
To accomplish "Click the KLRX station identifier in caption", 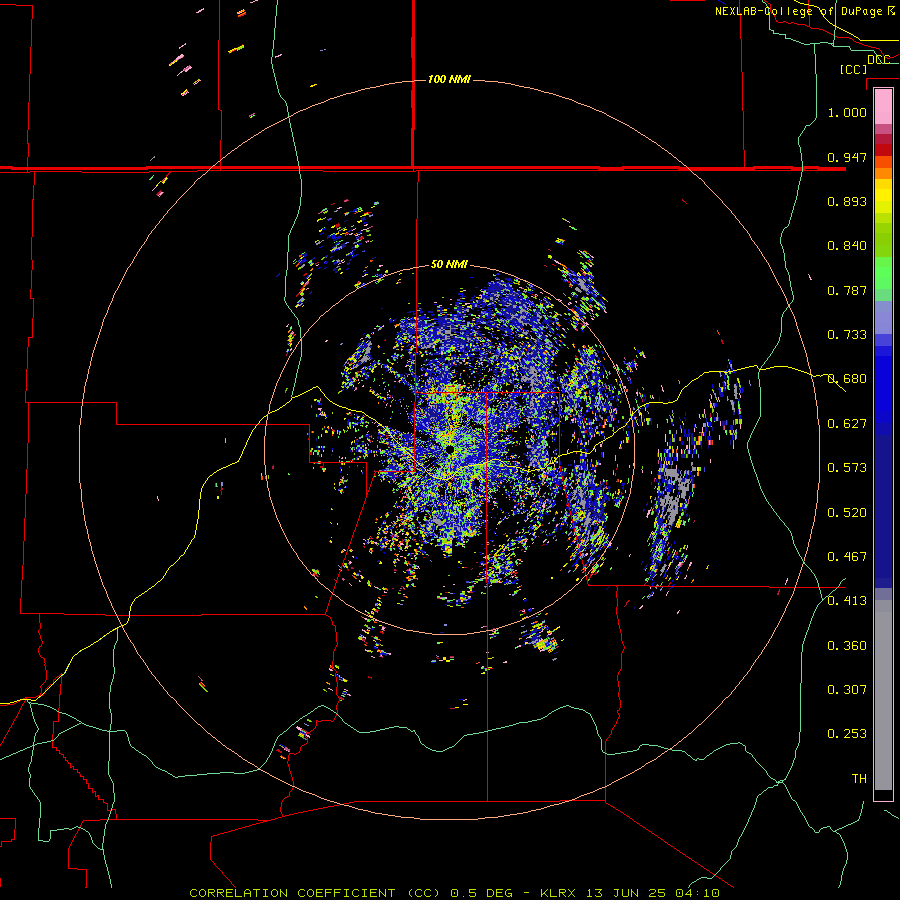I will 560,893.
